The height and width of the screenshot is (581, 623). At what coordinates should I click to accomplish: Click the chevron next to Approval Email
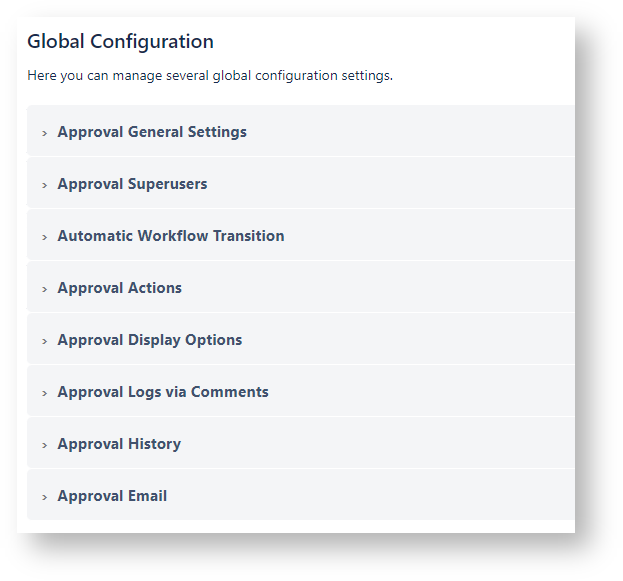tap(45, 497)
